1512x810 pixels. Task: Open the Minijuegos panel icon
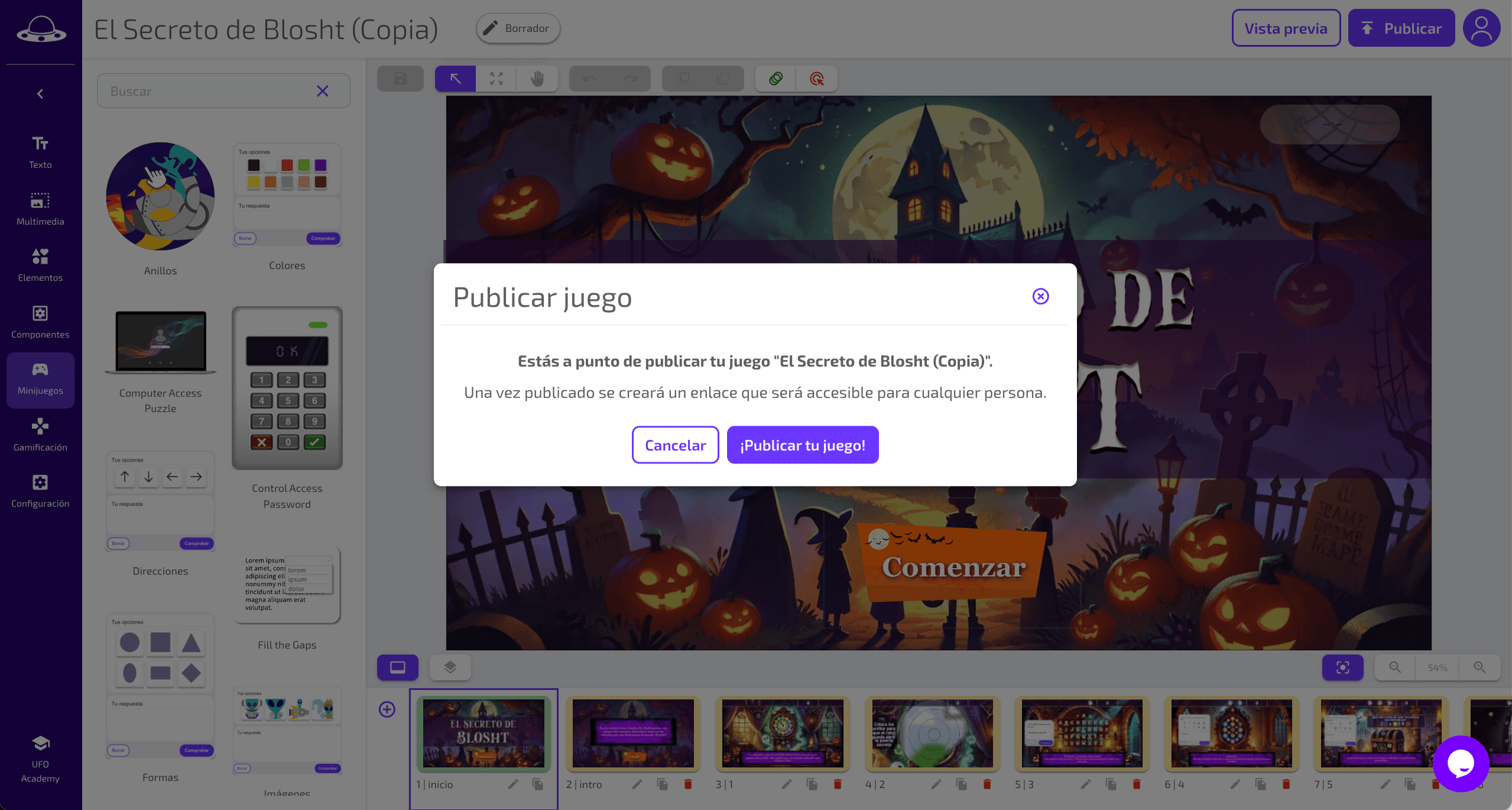click(40, 378)
